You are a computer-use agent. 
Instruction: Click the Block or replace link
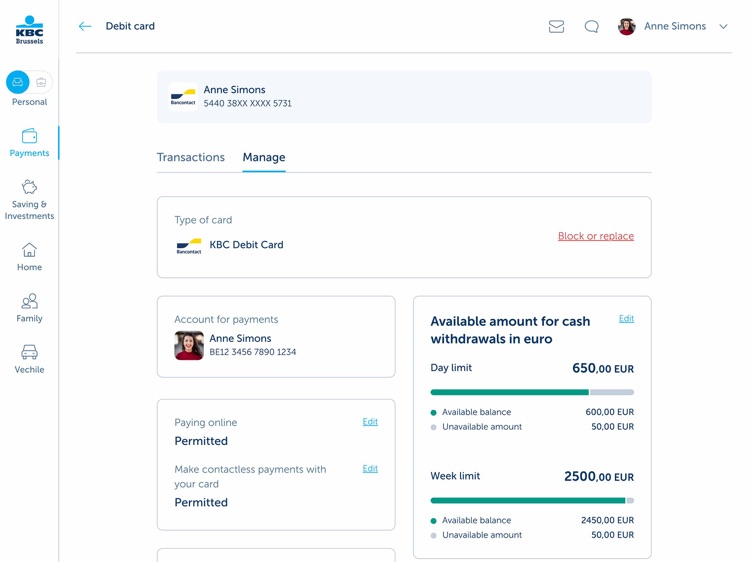click(596, 236)
